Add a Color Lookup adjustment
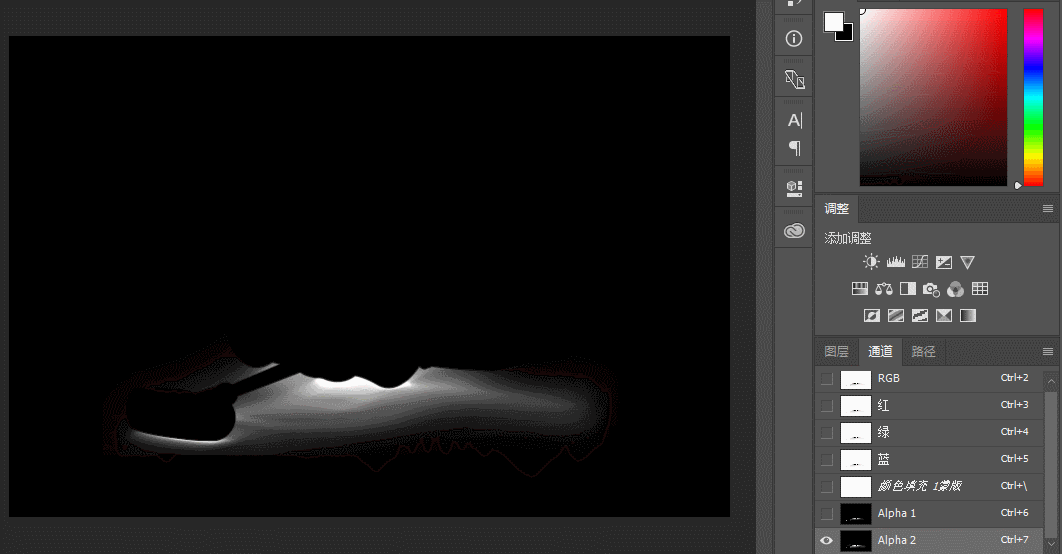This screenshot has width=1062, height=554. (980, 289)
